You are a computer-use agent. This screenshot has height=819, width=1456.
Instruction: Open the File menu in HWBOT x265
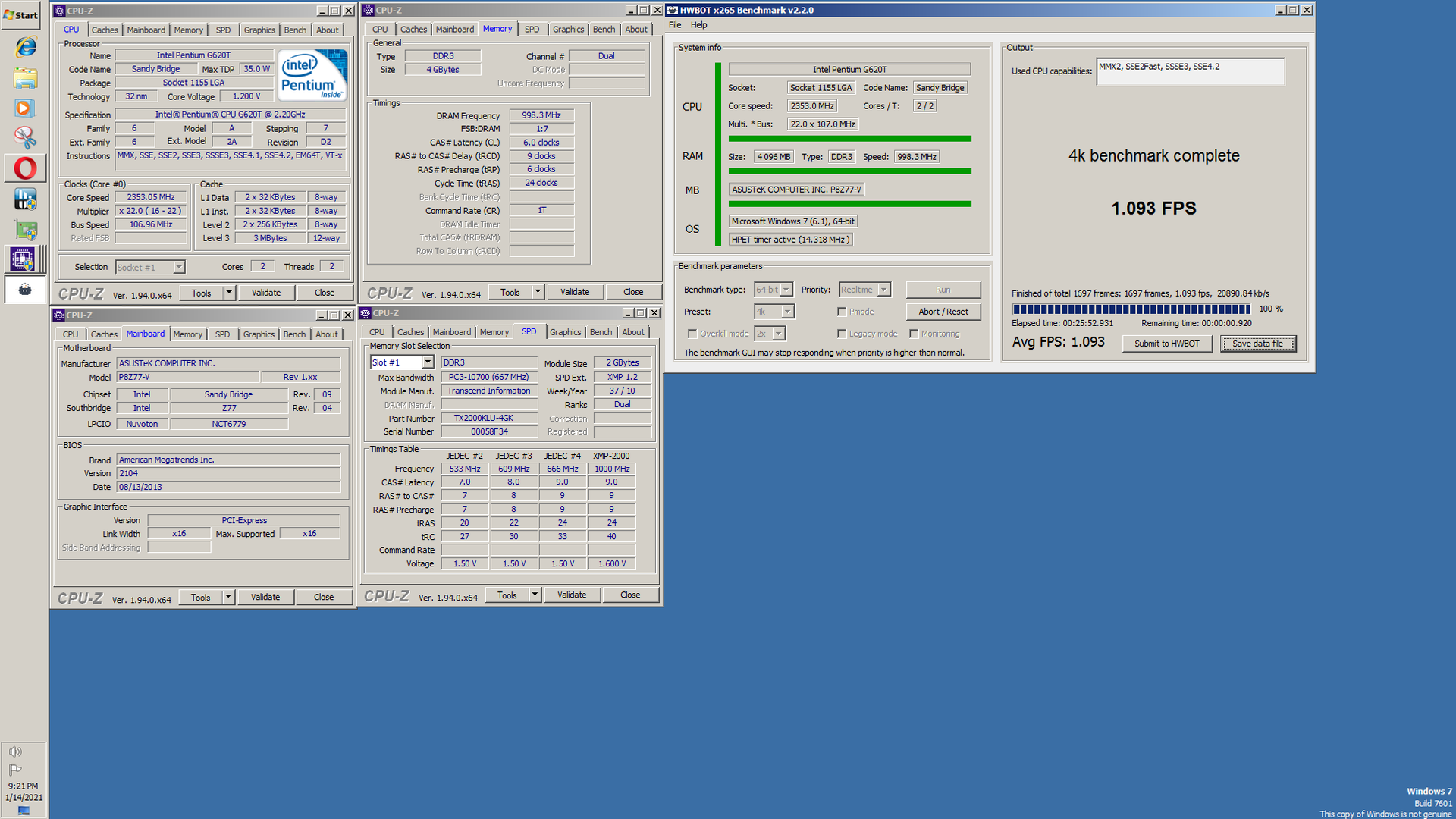[675, 25]
